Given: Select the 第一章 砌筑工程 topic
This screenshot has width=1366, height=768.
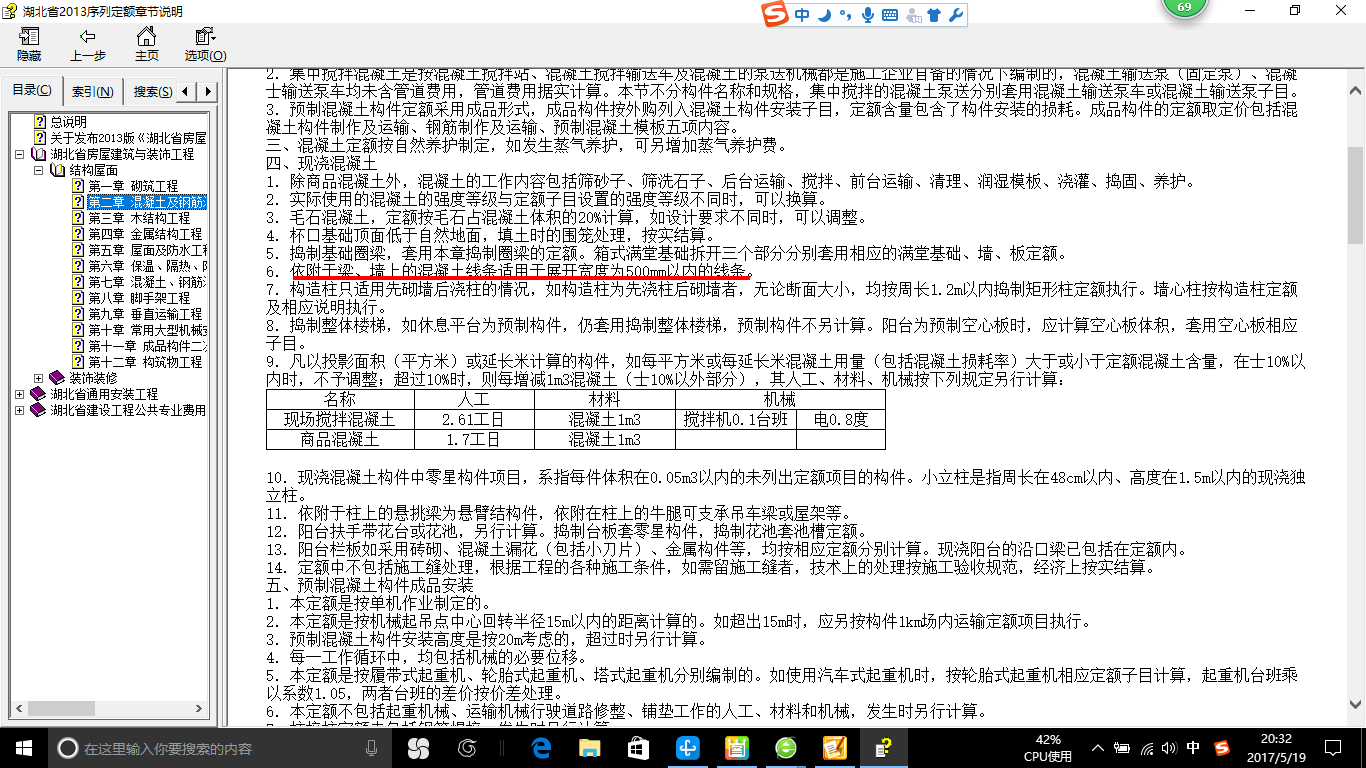Looking at the screenshot, I should (x=133, y=186).
